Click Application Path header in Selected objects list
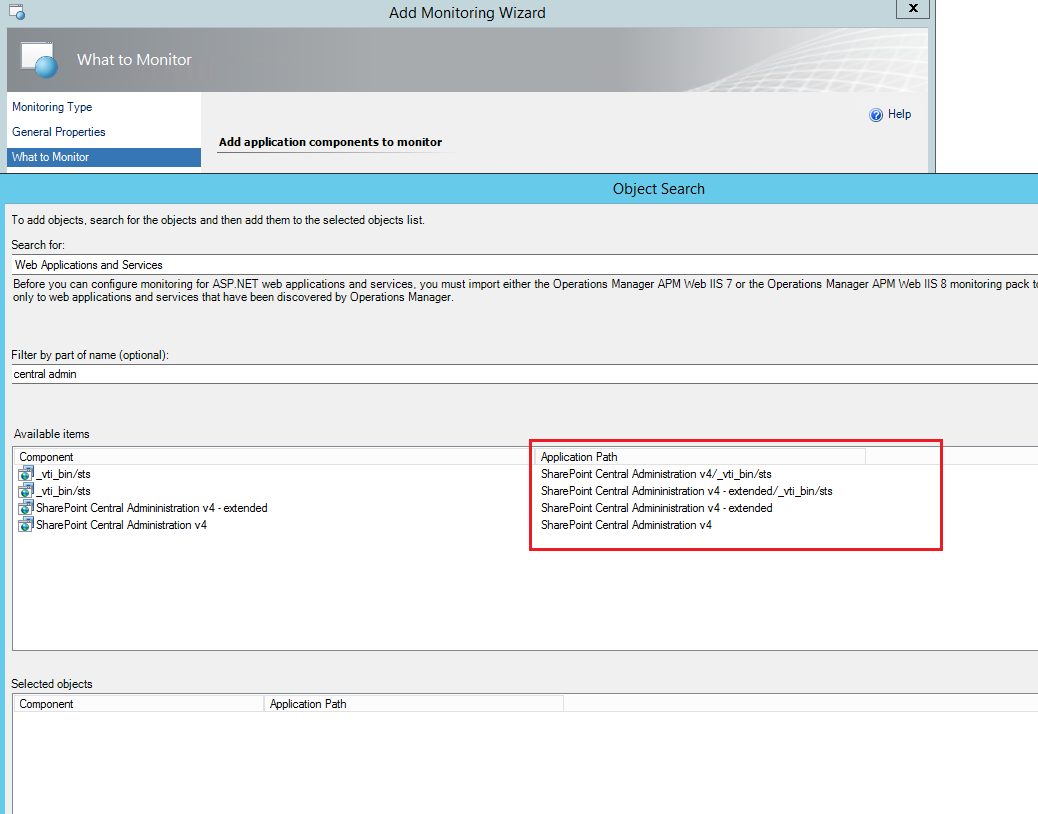The height and width of the screenshot is (814, 1038). pos(412,704)
